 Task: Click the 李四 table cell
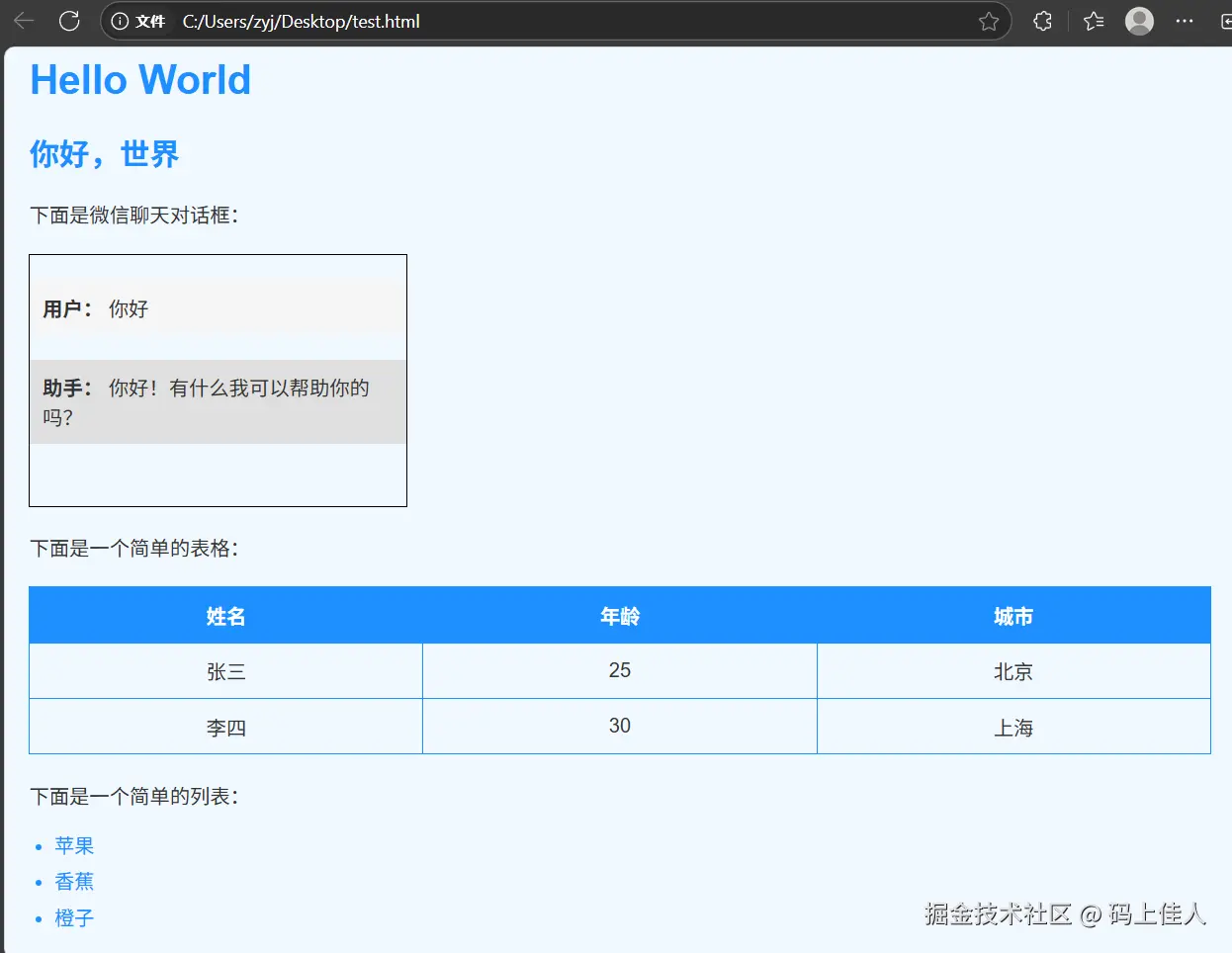(225, 727)
